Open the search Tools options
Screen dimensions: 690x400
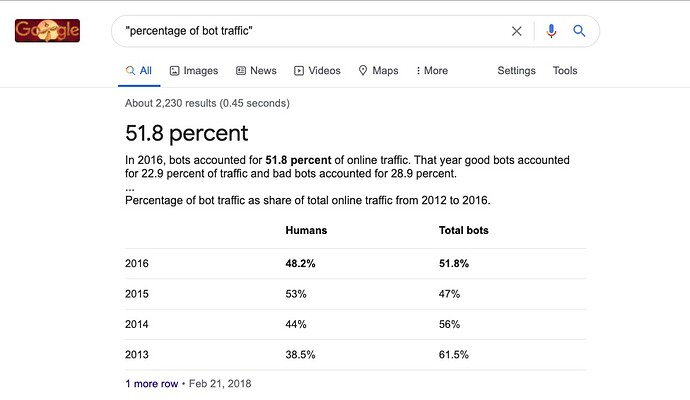[x=565, y=70]
